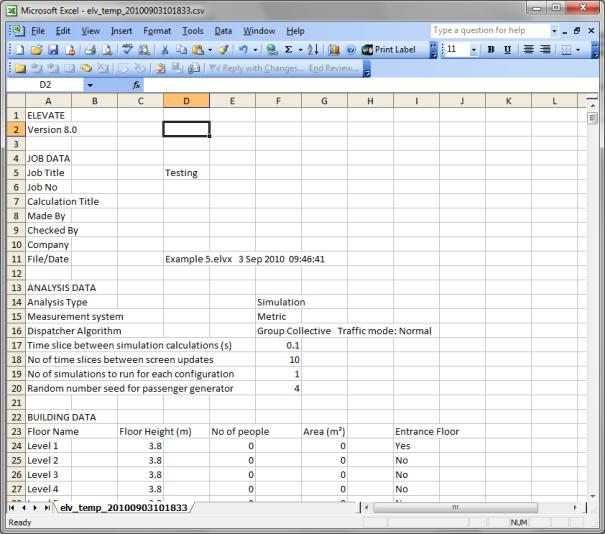Cut selection using the scissors icon

[x=166, y=49]
